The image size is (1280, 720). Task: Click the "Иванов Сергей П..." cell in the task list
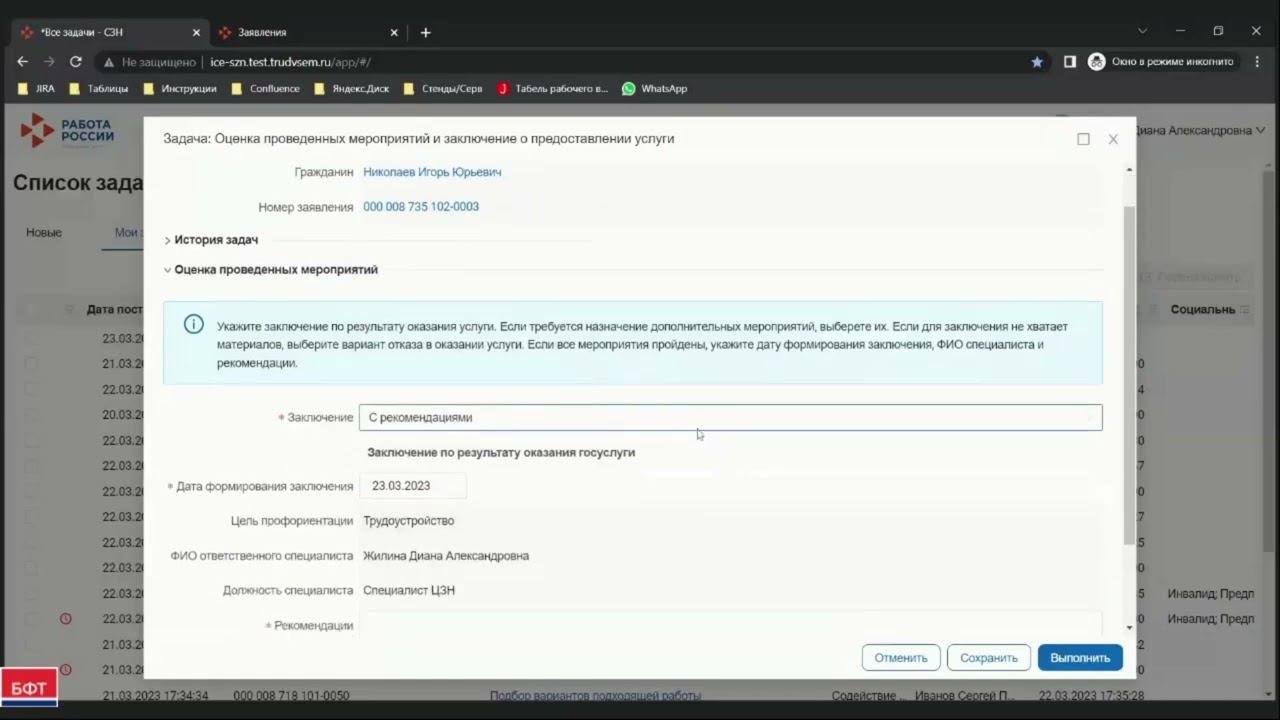coord(964,695)
